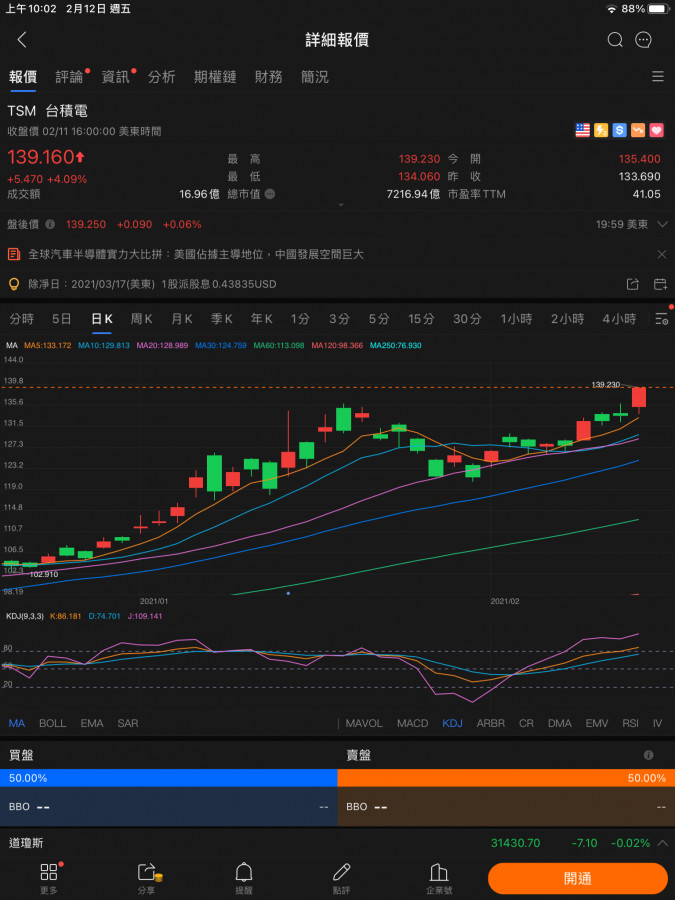Switch sub-indicator to MAVOL

(364, 723)
